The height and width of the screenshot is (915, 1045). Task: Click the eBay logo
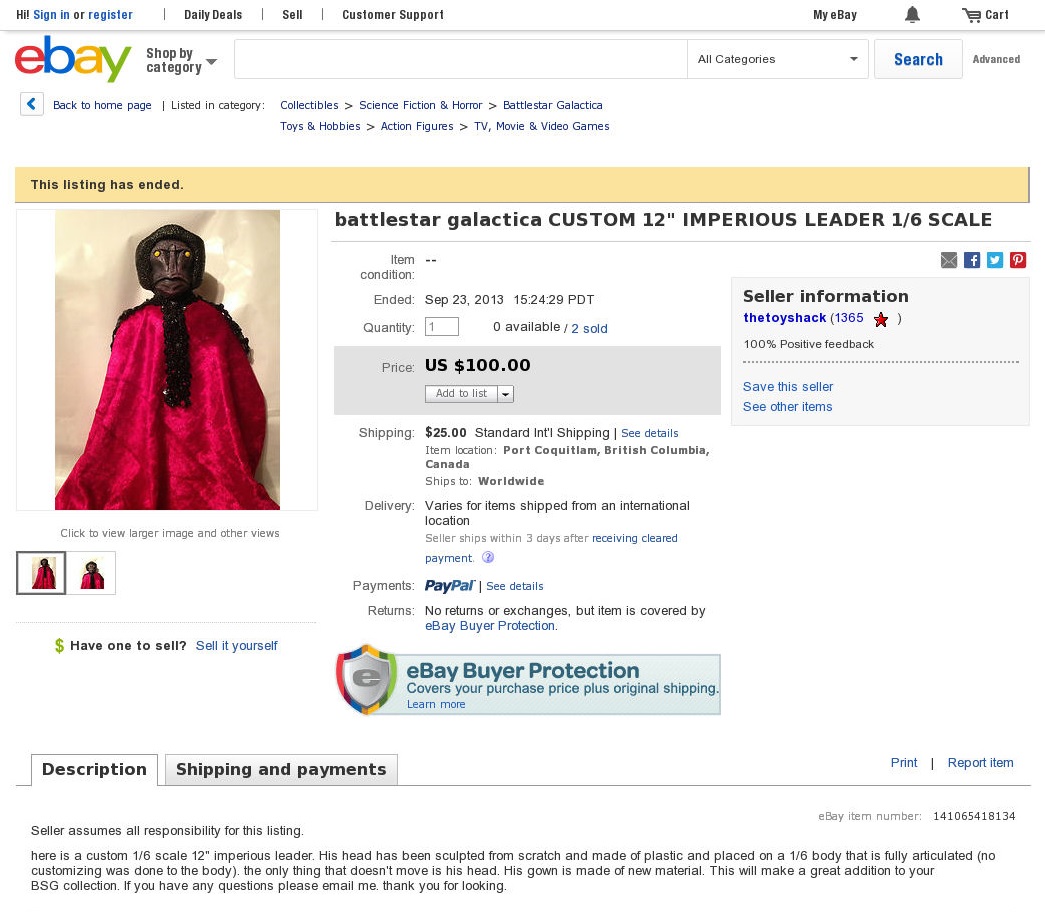click(x=73, y=59)
